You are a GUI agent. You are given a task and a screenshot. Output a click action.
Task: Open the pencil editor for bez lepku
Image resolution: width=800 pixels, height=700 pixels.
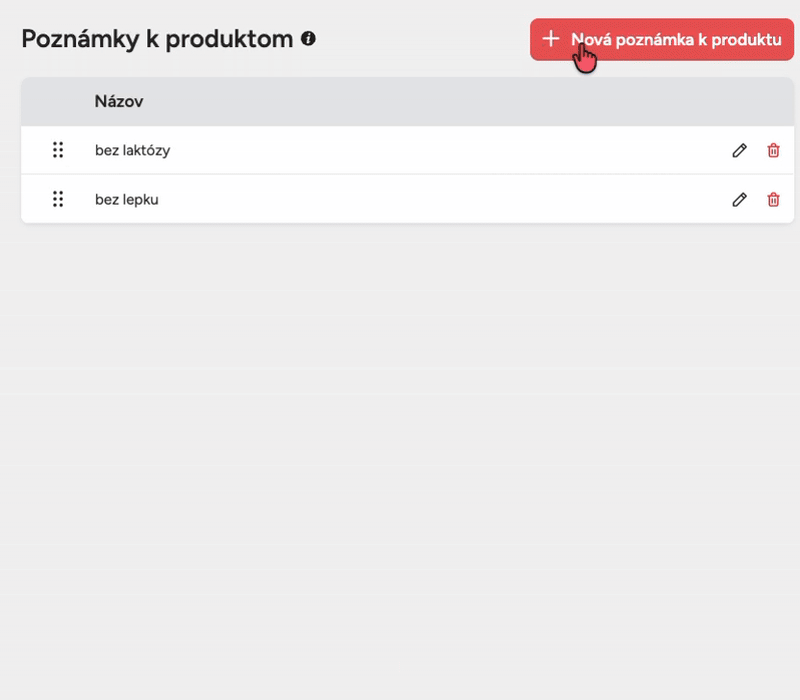click(739, 199)
